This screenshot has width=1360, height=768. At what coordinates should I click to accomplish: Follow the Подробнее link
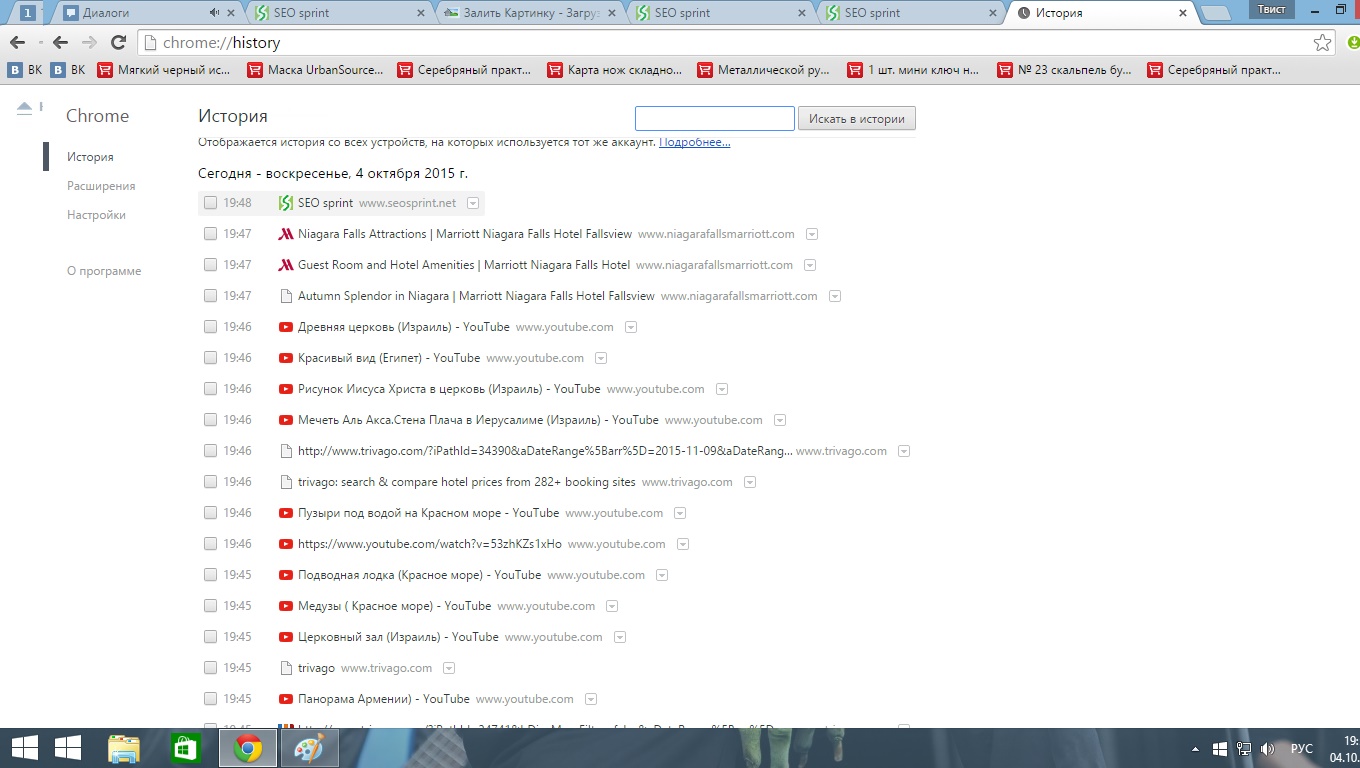point(694,142)
